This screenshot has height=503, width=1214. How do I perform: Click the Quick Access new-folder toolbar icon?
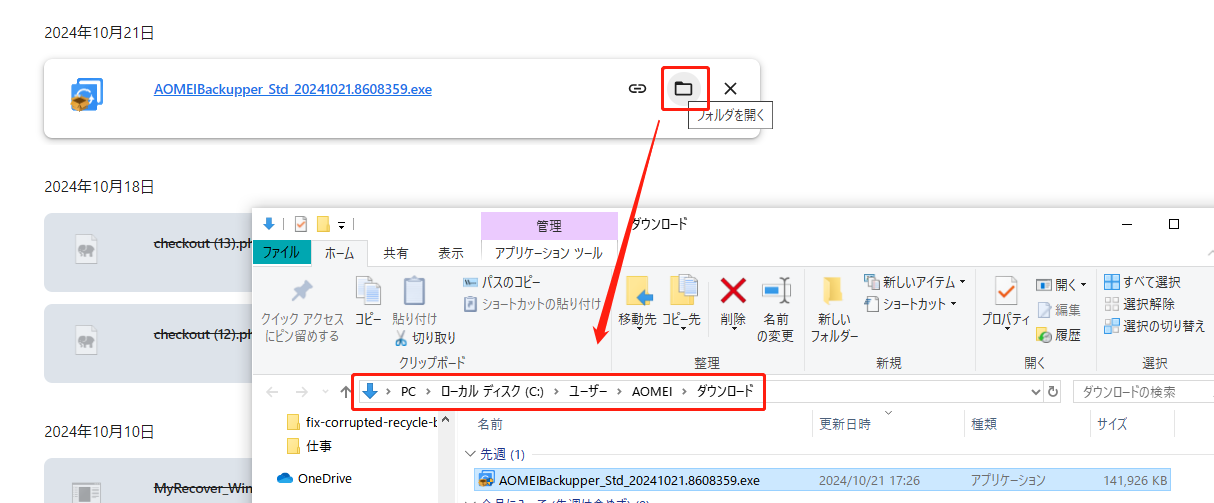323,224
